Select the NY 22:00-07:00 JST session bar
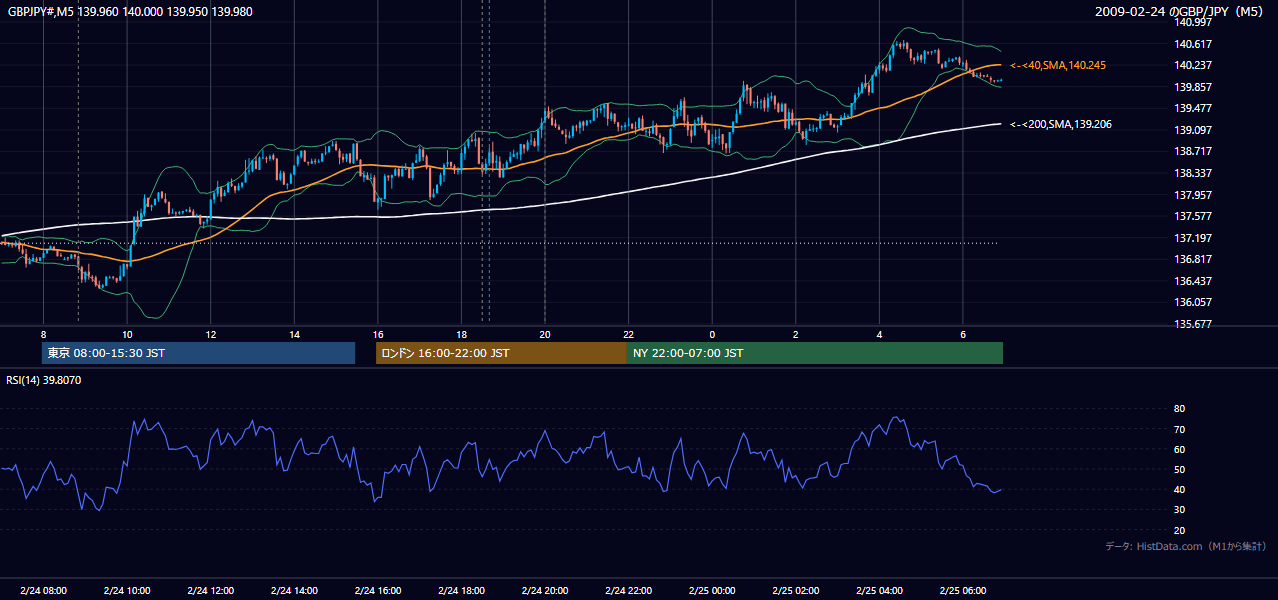 (815, 353)
